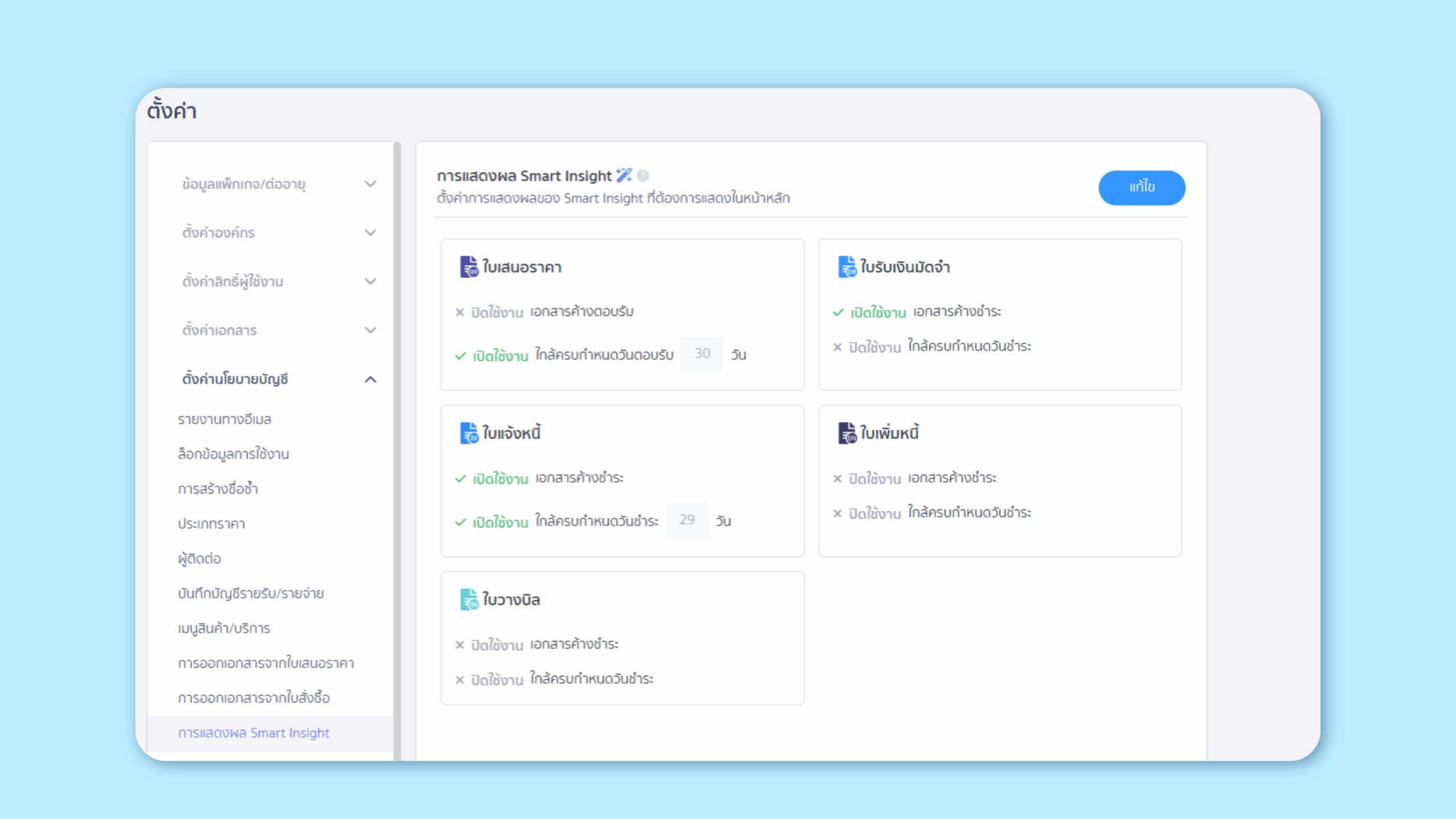
Task: Click the ใบรับเงินมัดจำ document icon
Action: (x=847, y=267)
